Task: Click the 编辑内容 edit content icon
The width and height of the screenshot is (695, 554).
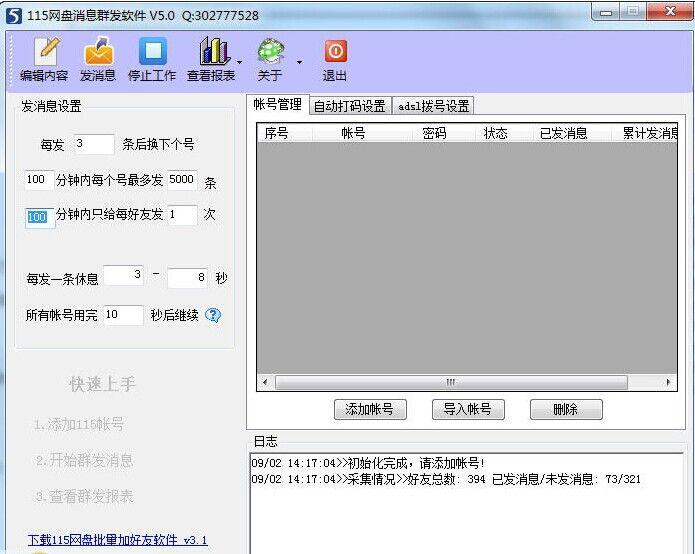Action: [x=44, y=51]
